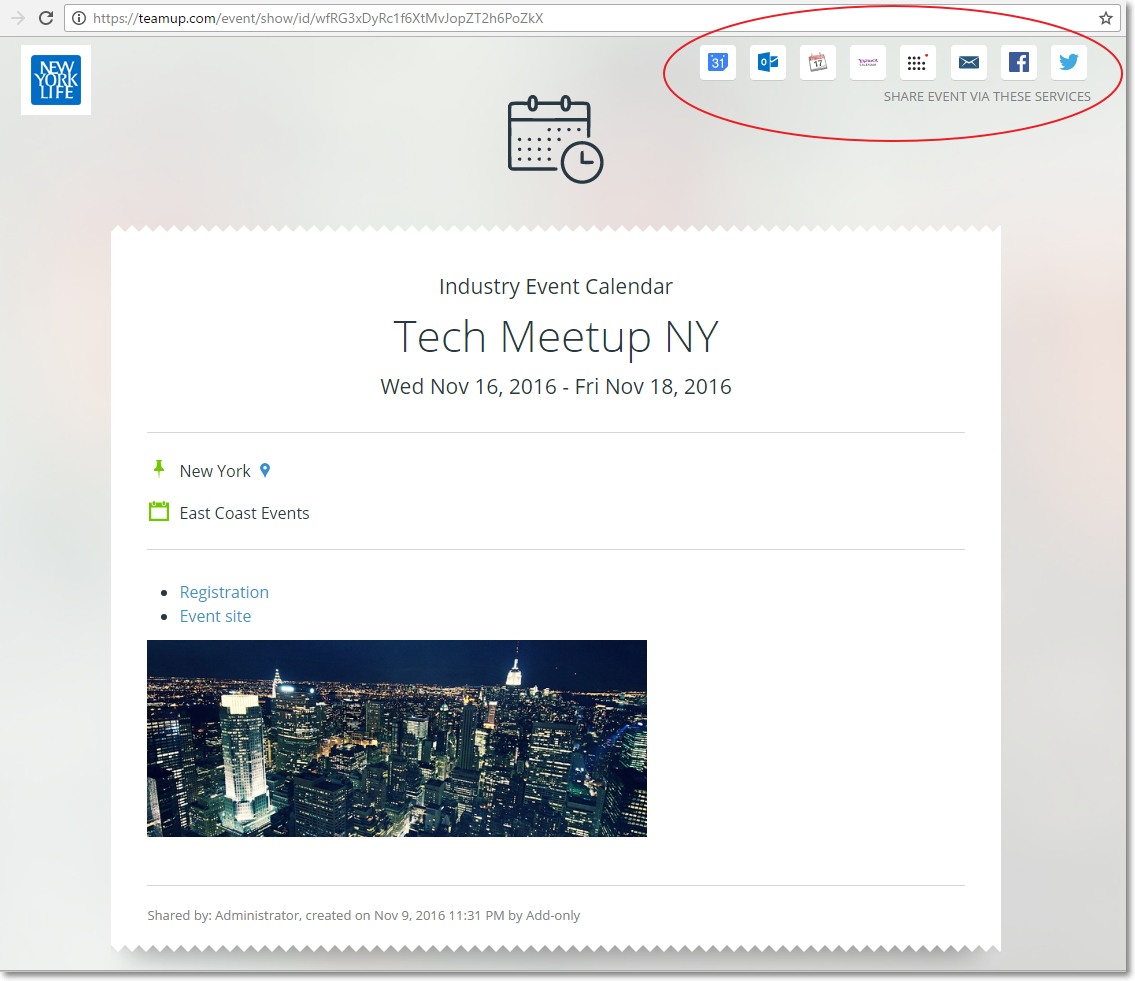Click the event date range text
Screen dimensions: 1135x981
(556, 387)
